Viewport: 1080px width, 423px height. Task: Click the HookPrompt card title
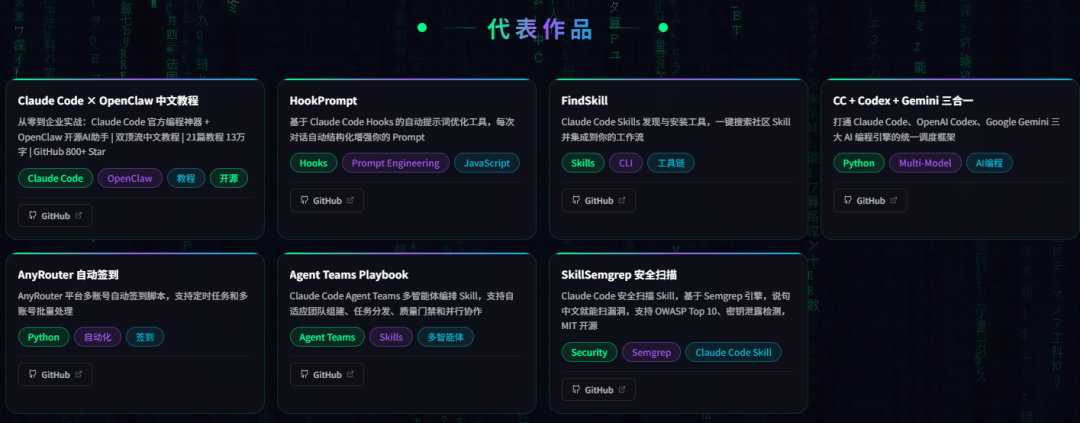click(x=324, y=101)
